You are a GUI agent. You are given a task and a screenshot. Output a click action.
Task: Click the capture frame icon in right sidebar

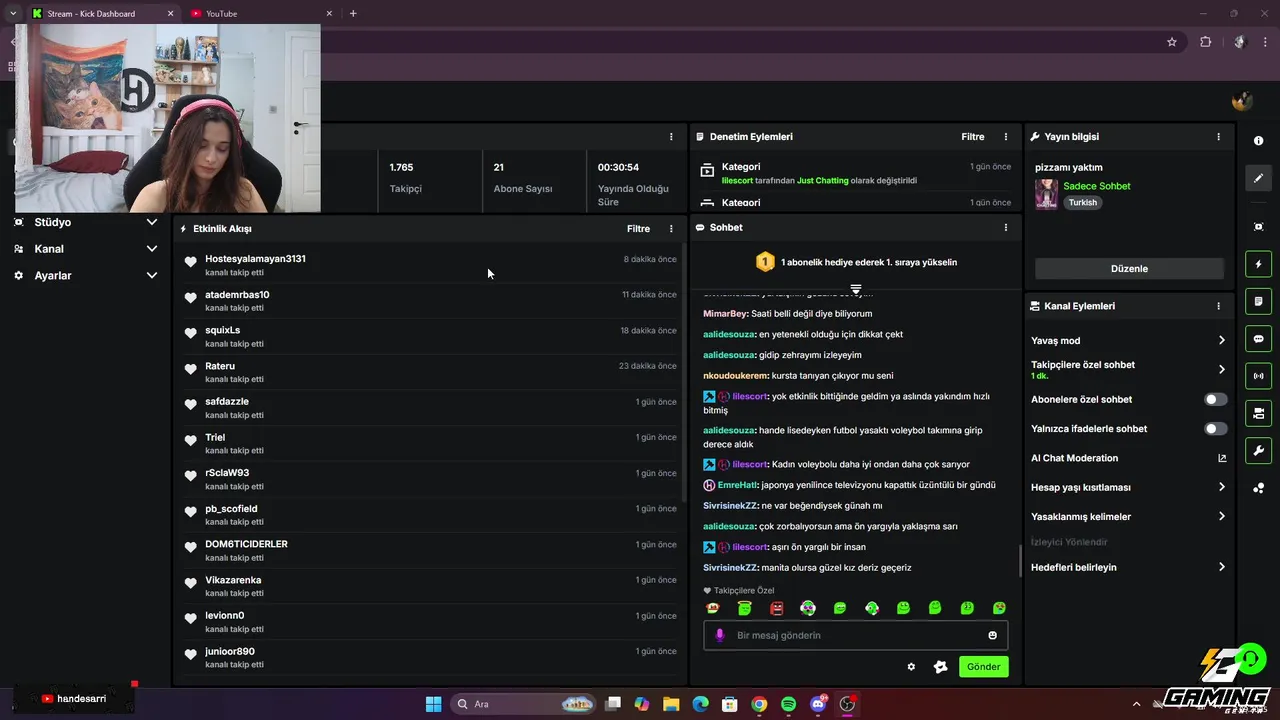pyautogui.click(x=1258, y=227)
